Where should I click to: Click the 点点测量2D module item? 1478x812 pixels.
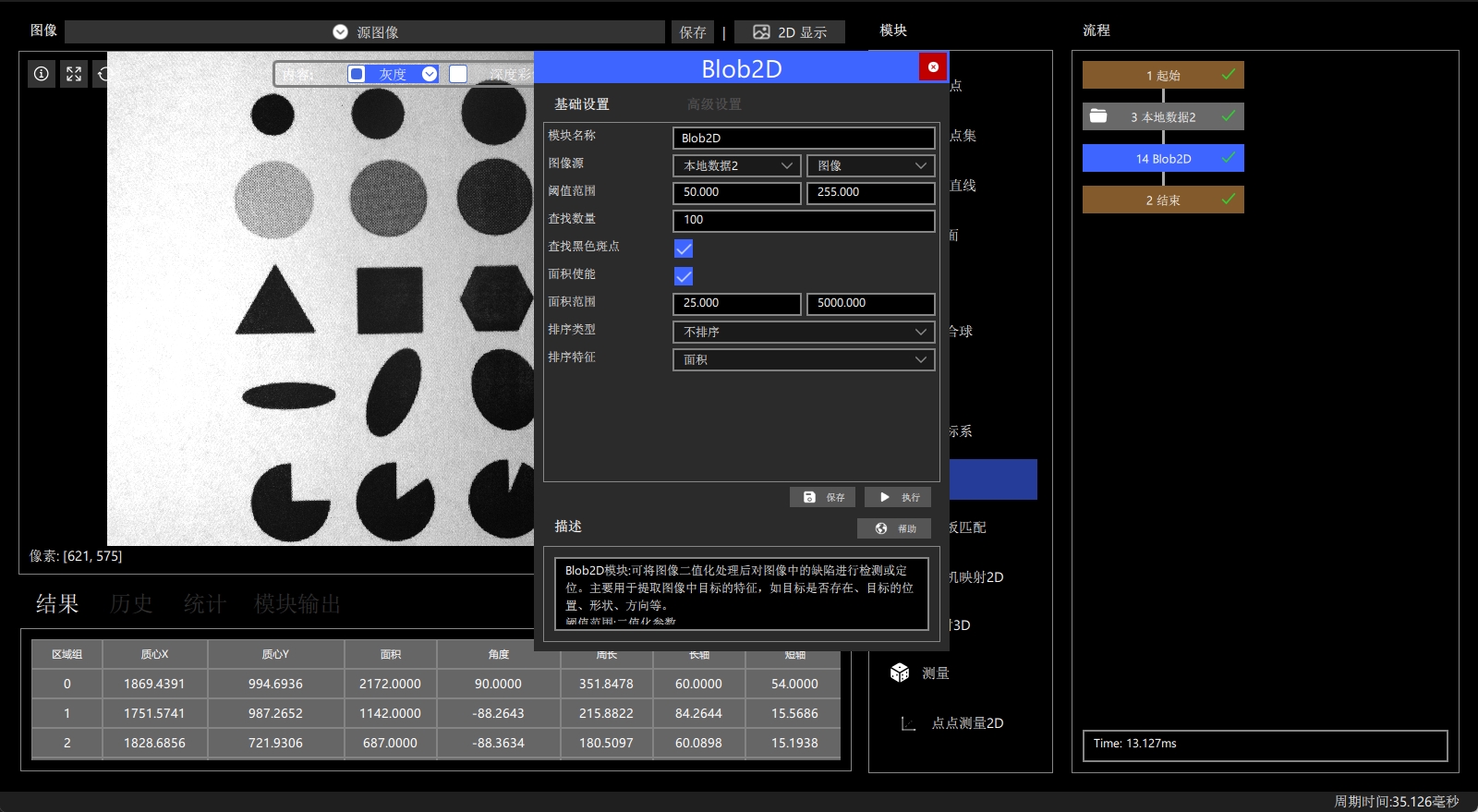click(966, 723)
